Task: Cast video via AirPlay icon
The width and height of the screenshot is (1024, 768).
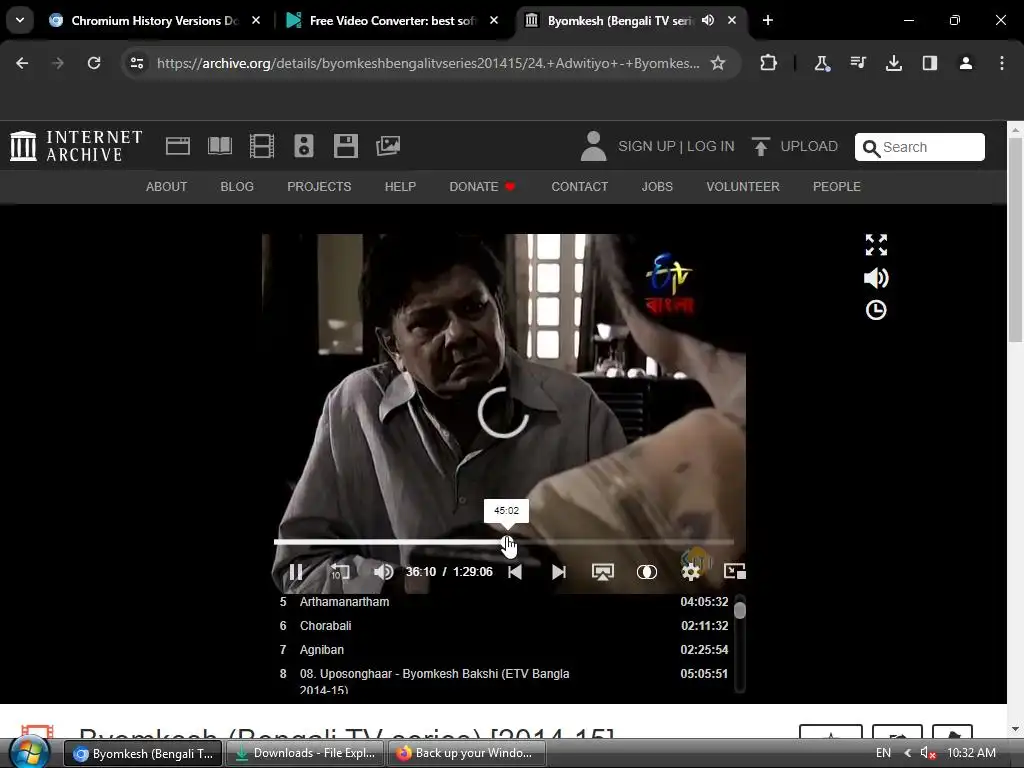Action: (x=602, y=572)
